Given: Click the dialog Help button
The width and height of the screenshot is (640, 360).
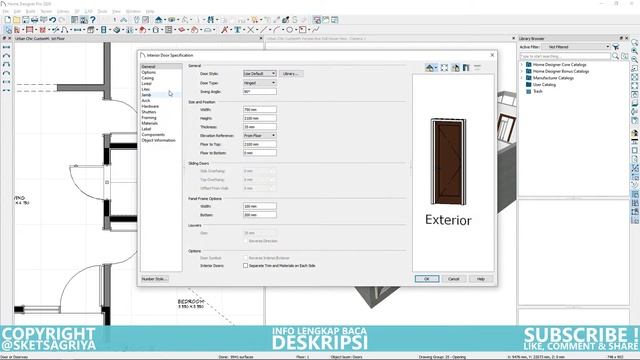Looking at the screenshot, I should (x=480, y=279).
